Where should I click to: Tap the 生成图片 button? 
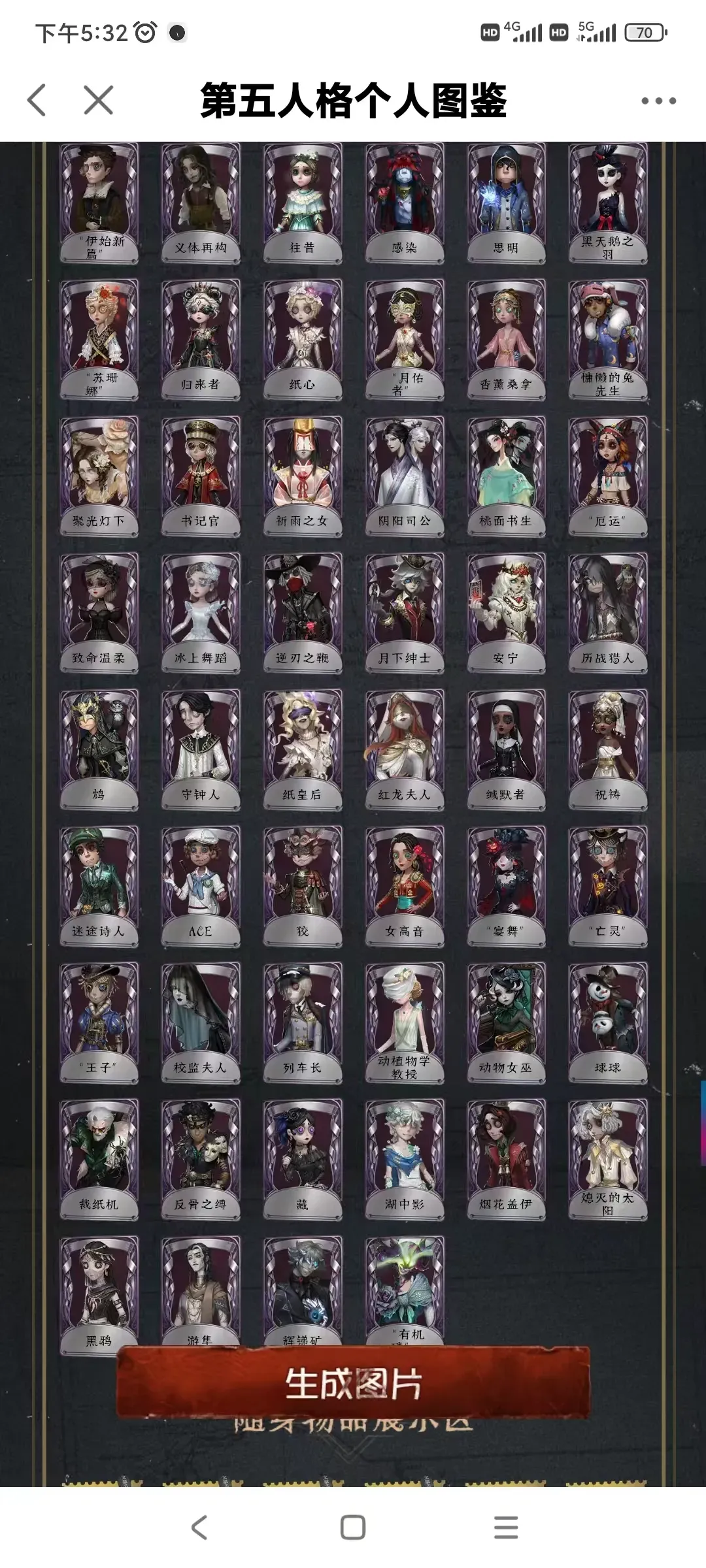353,1383
